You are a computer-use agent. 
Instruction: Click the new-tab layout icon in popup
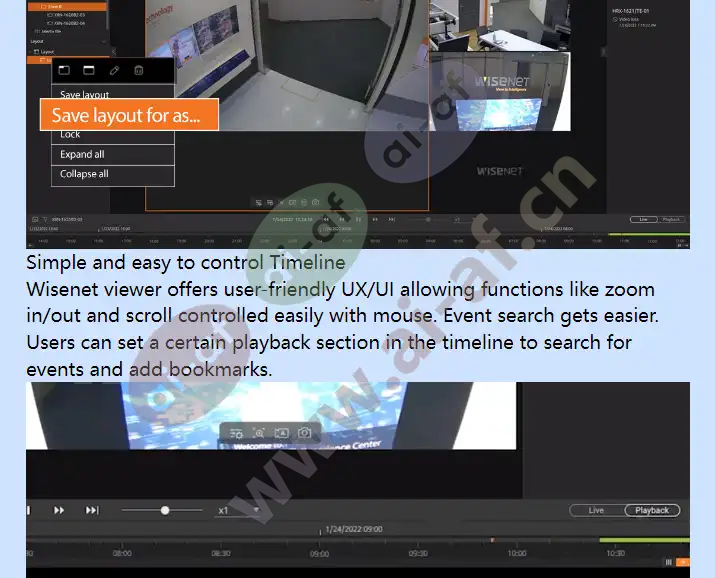pos(64,70)
